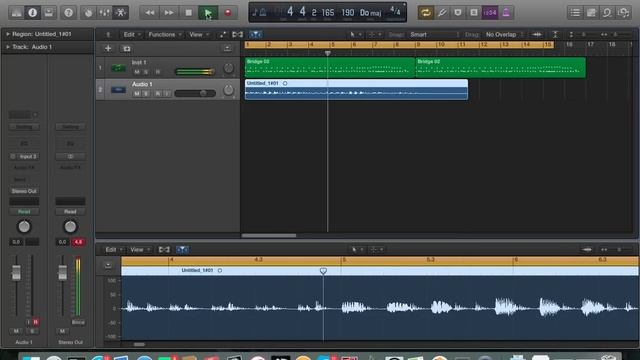Toggle the Editors scissors button
Viewport: 640px width, 360px height.
tap(121, 13)
